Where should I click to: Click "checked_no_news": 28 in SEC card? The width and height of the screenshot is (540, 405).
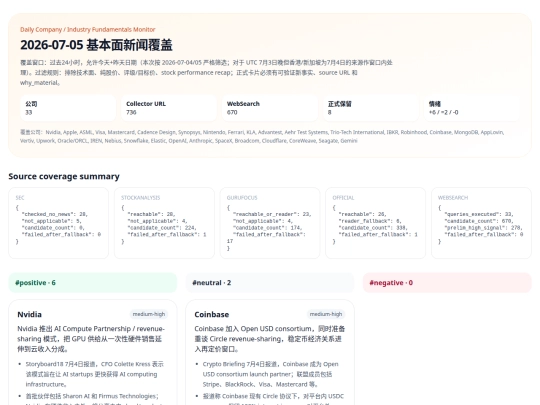coord(54,214)
